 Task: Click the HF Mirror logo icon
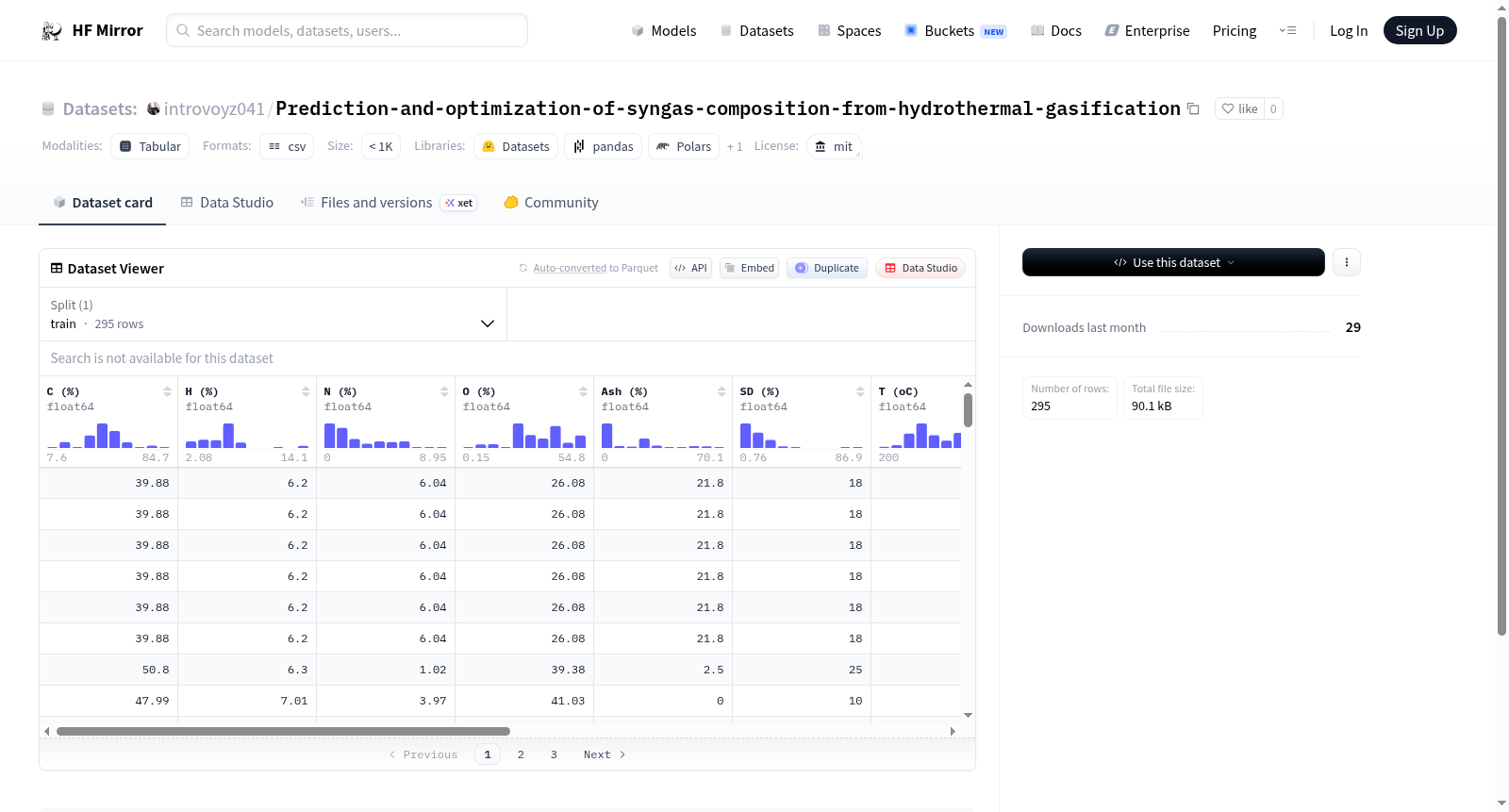coord(52,31)
